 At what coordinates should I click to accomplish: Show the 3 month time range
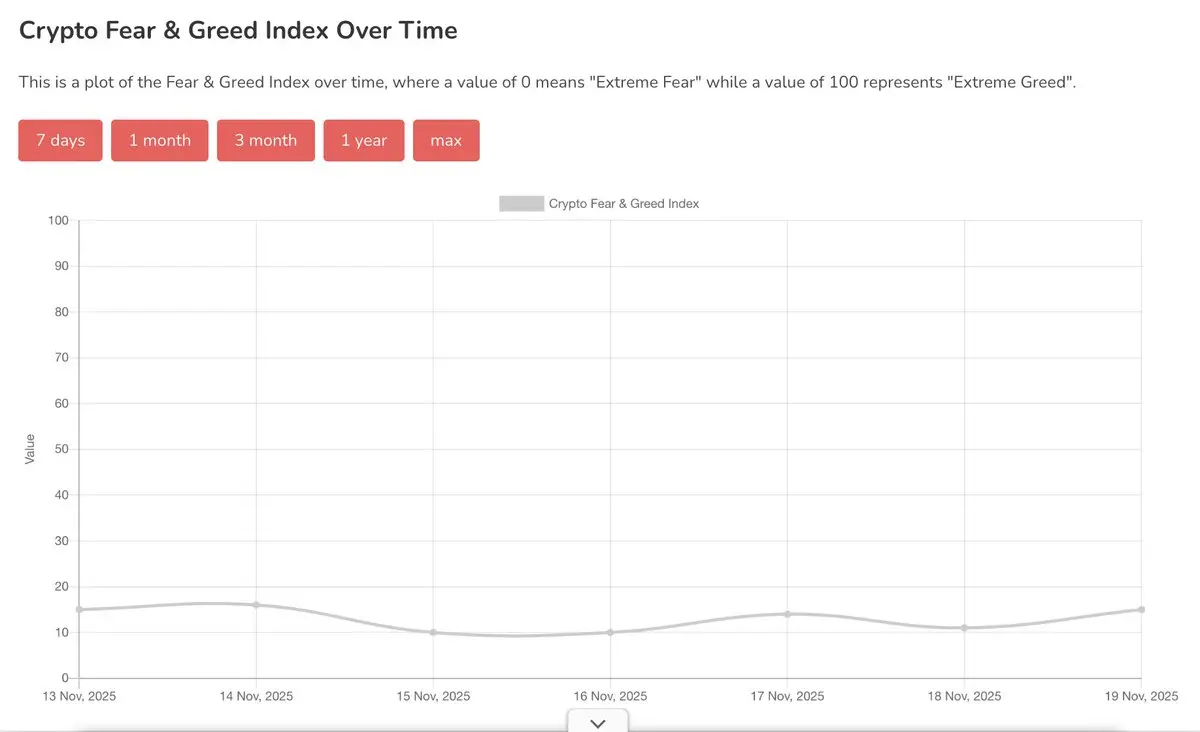[x=266, y=140]
